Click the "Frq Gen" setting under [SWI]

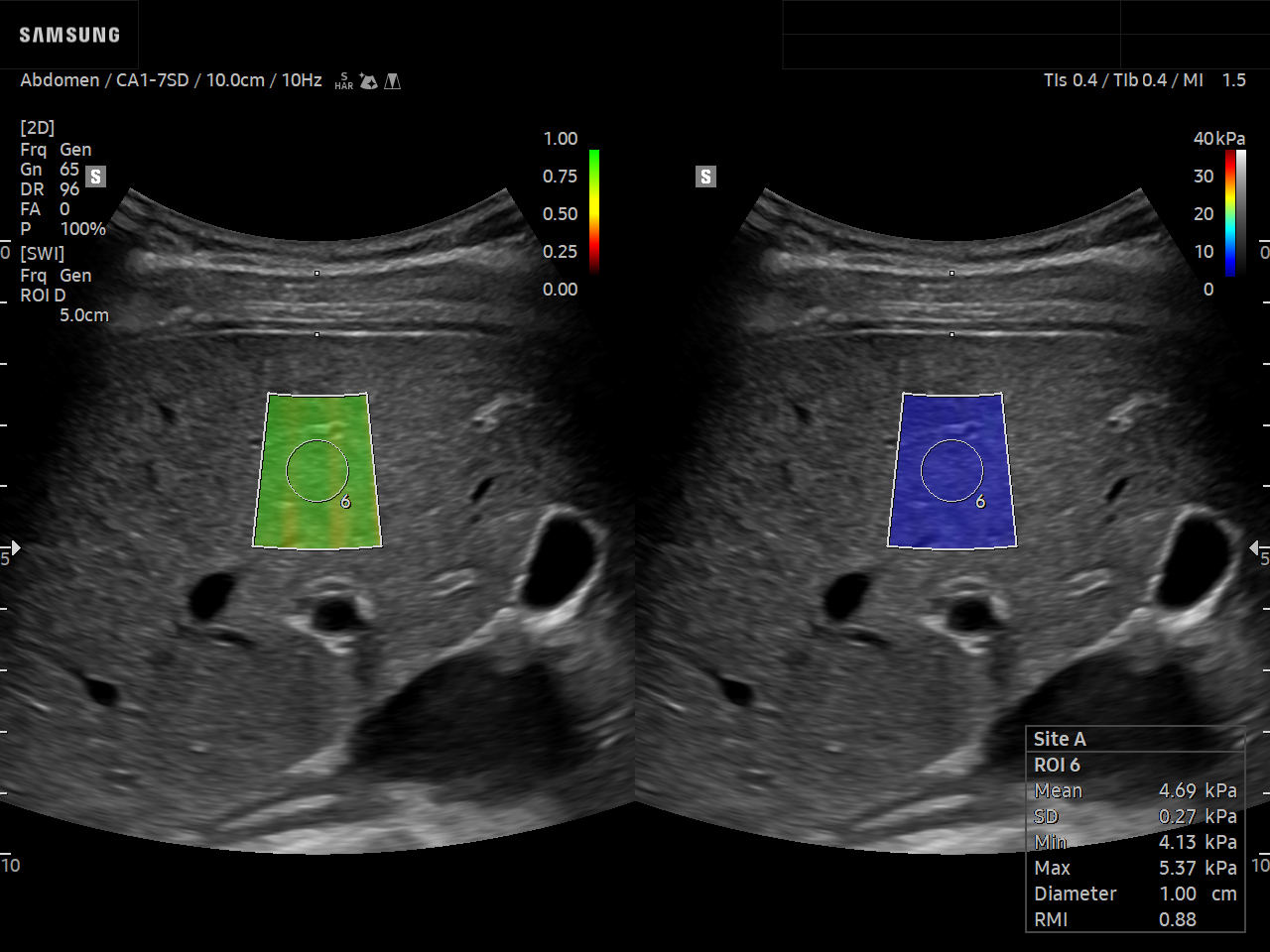[x=56, y=276]
